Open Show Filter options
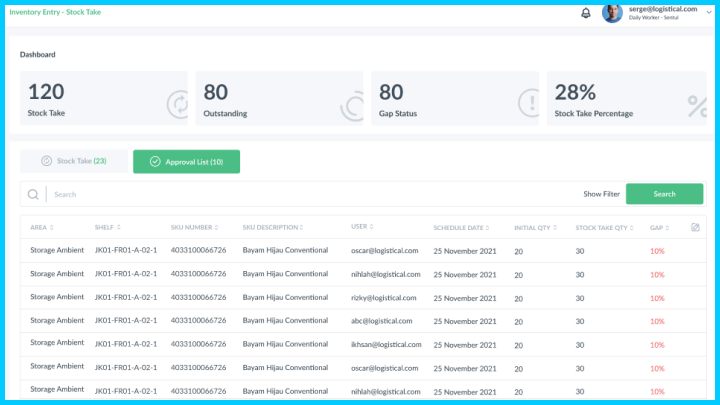The height and width of the screenshot is (405, 720). point(601,194)
